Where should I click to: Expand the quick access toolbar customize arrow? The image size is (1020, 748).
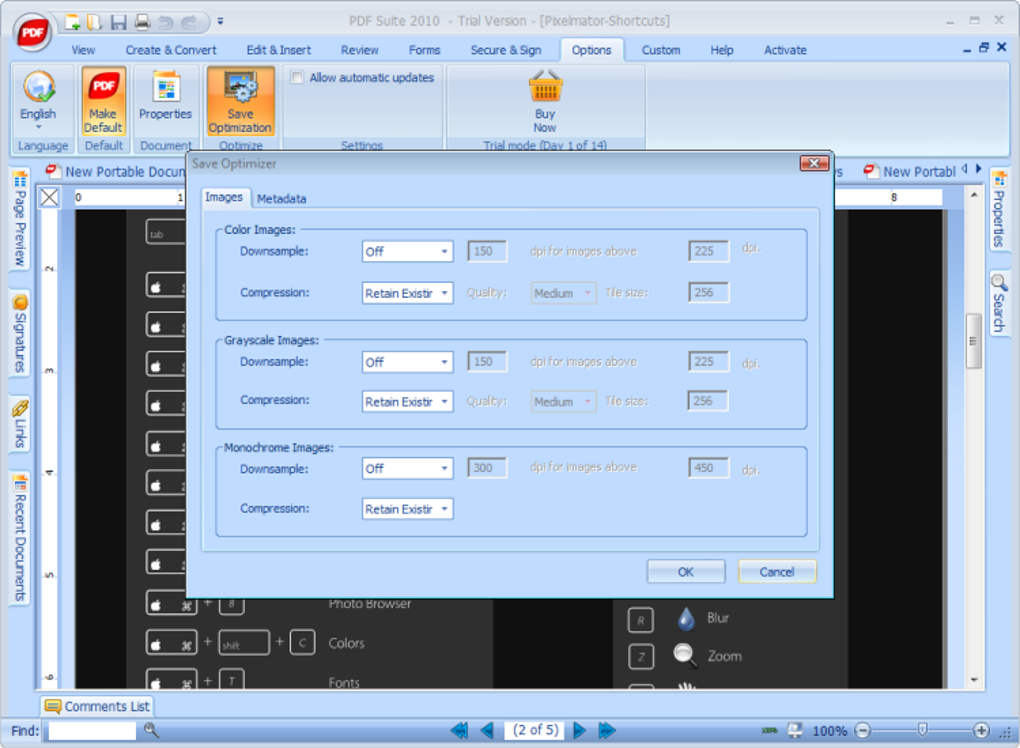point(221,21)
